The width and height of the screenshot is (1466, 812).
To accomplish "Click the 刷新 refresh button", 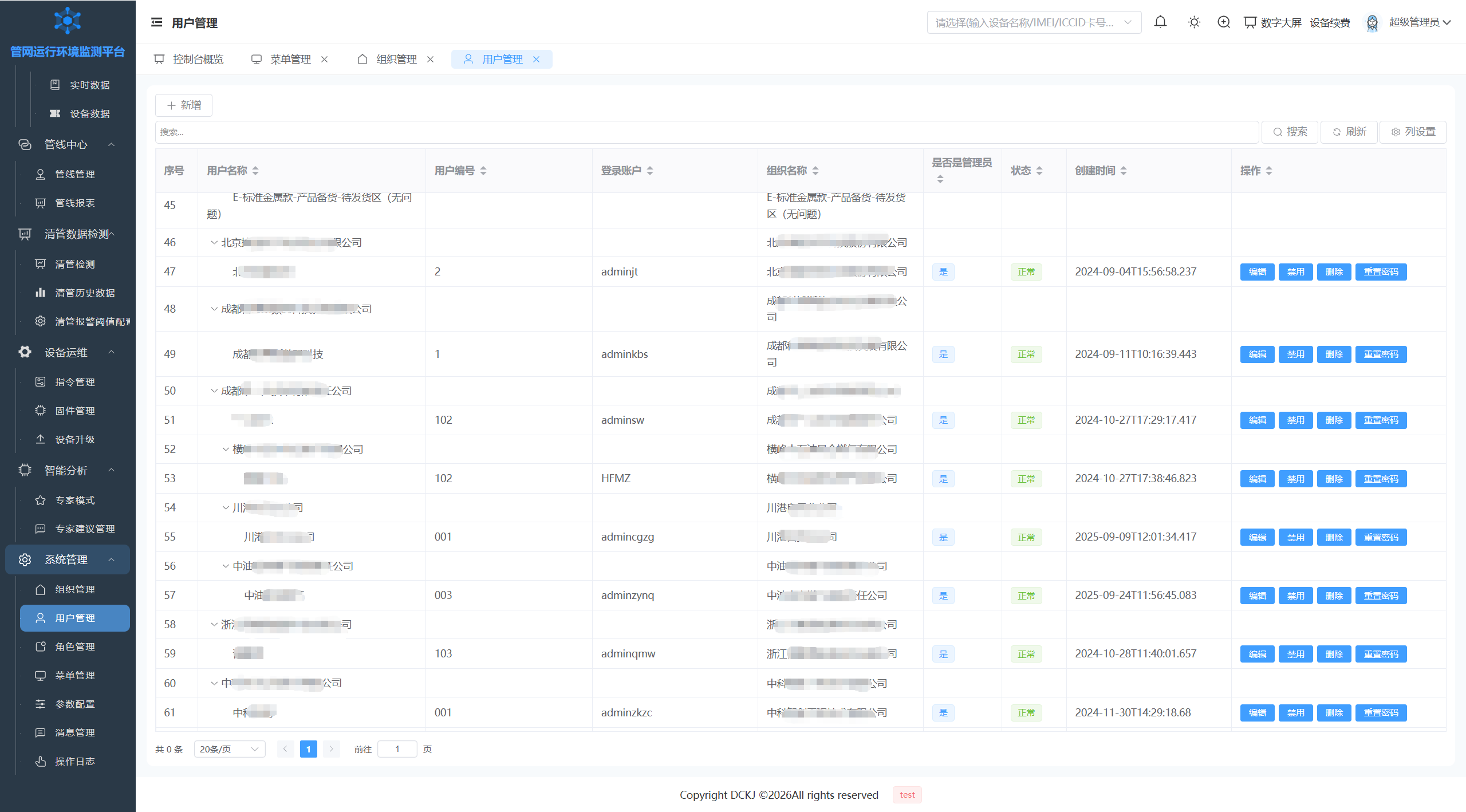I will (1349, 132).
